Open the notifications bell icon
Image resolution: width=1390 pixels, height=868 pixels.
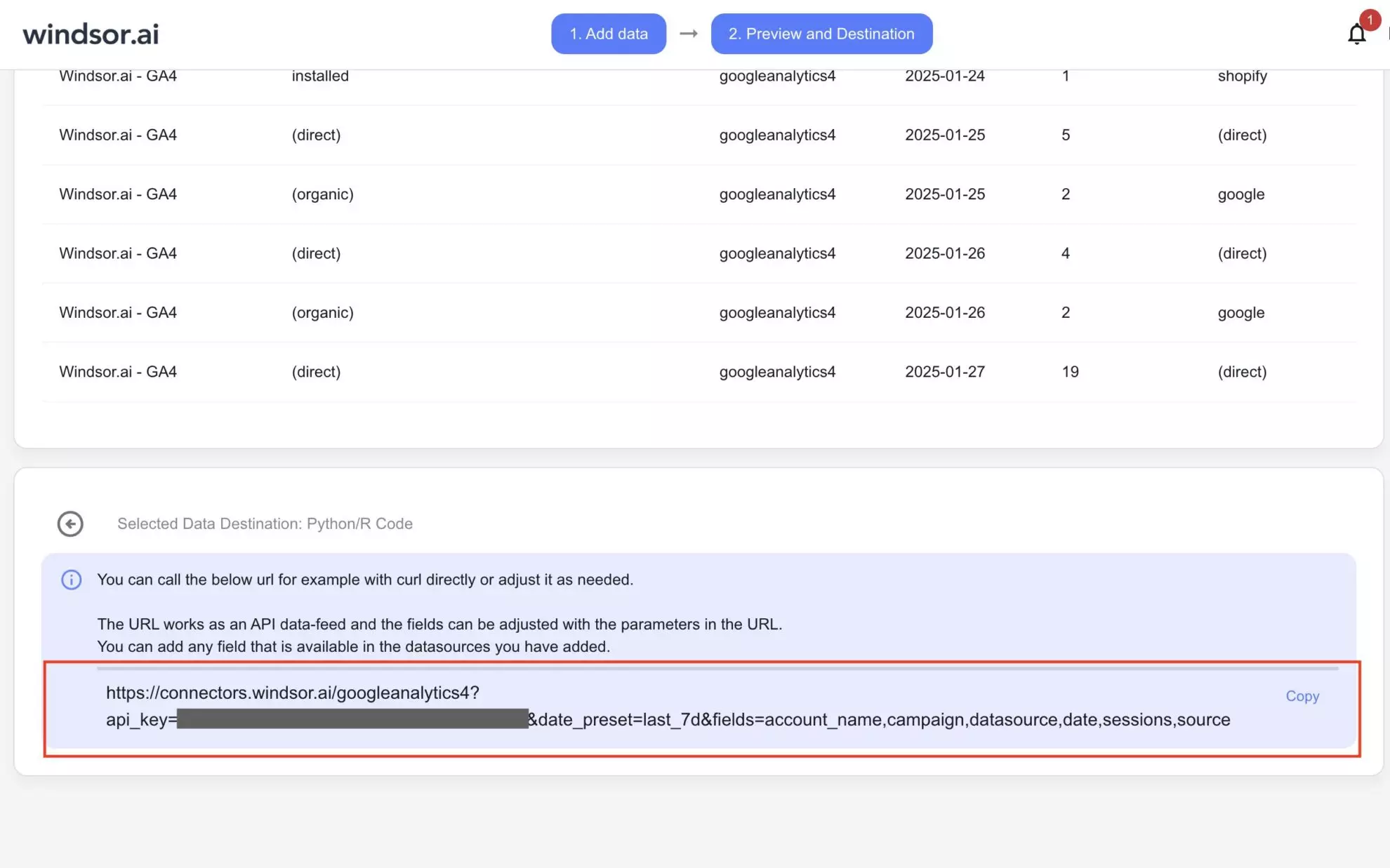point(1356,34)
